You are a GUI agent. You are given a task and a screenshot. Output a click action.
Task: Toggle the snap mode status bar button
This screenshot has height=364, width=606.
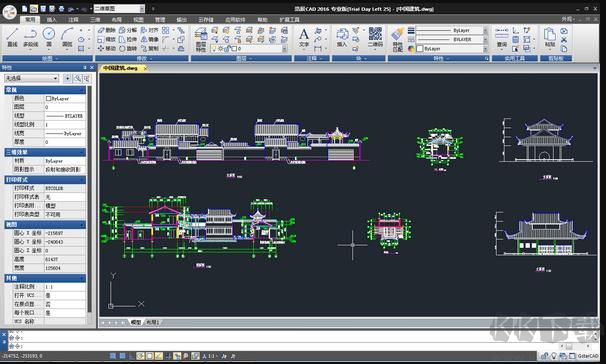[113, 356]
